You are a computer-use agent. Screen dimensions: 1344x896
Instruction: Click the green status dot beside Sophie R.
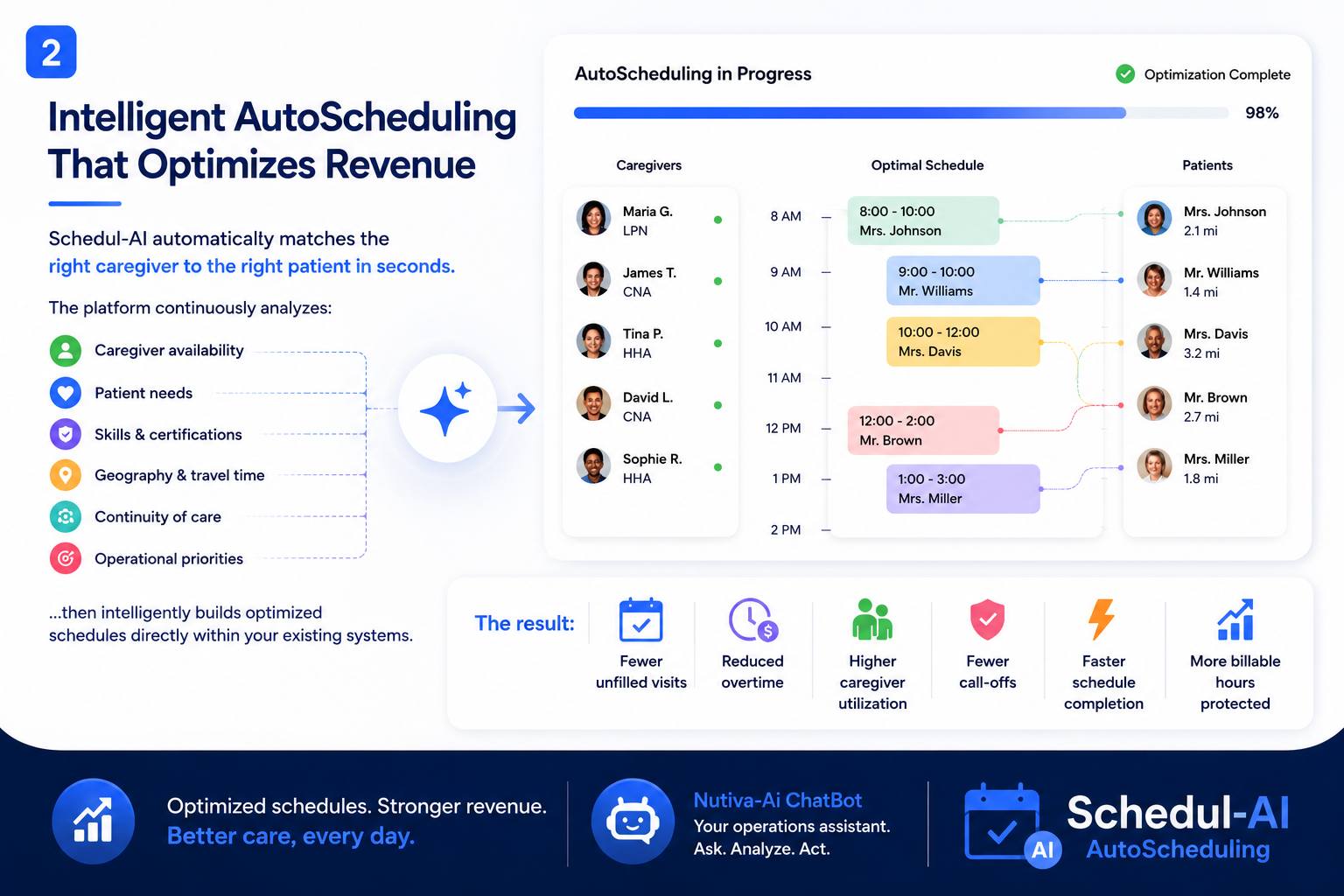(717, 467)
